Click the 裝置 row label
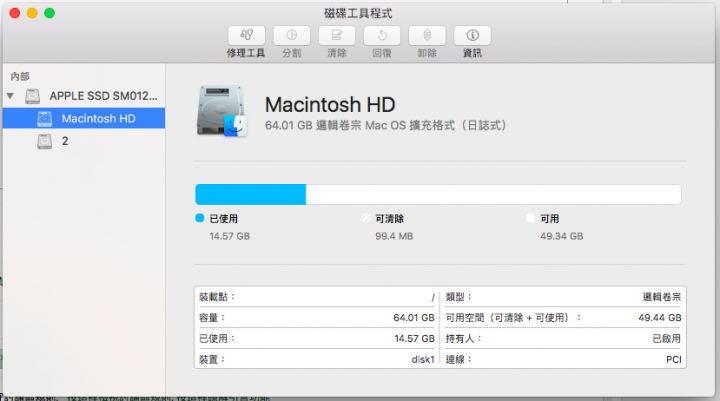This screenshot has width=720, height=401. [212, 359]
